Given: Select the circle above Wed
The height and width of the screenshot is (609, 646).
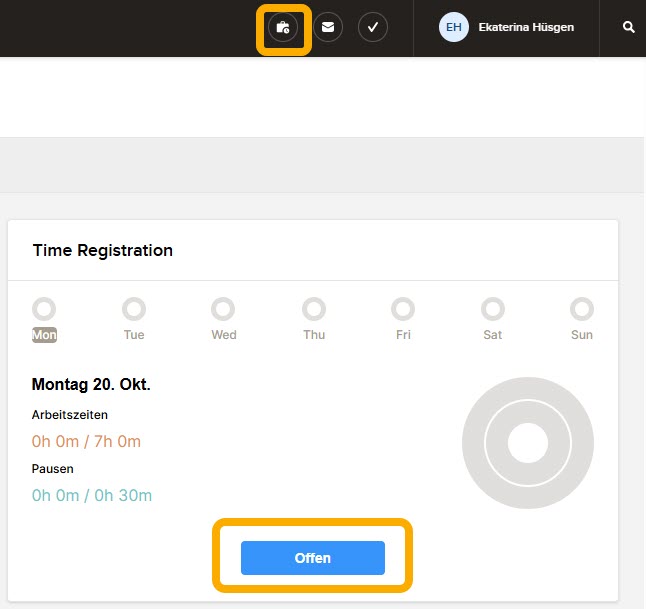Looking at the screenshot, I should pyautogui.click(x=224, y=309).
